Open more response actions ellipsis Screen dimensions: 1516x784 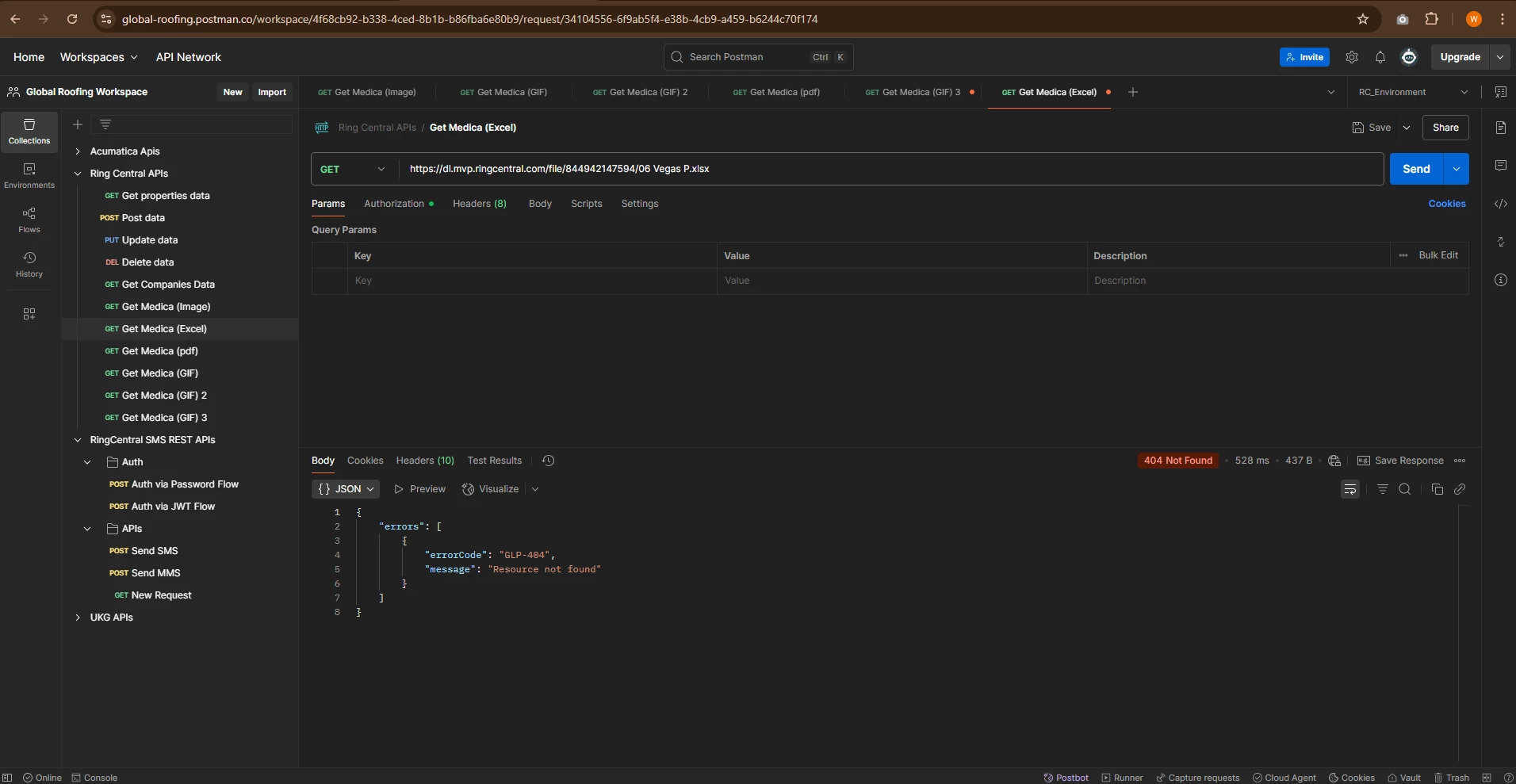tap(1460, 461)
